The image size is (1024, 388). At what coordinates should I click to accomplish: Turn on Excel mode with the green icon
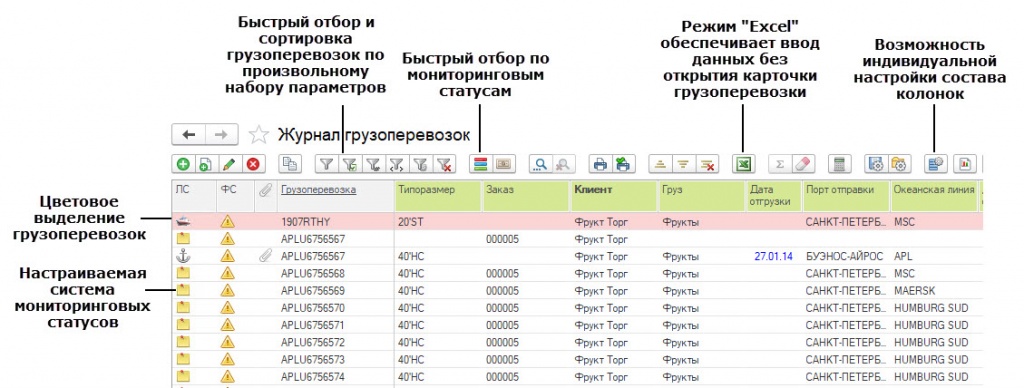(x=742, y=165)
